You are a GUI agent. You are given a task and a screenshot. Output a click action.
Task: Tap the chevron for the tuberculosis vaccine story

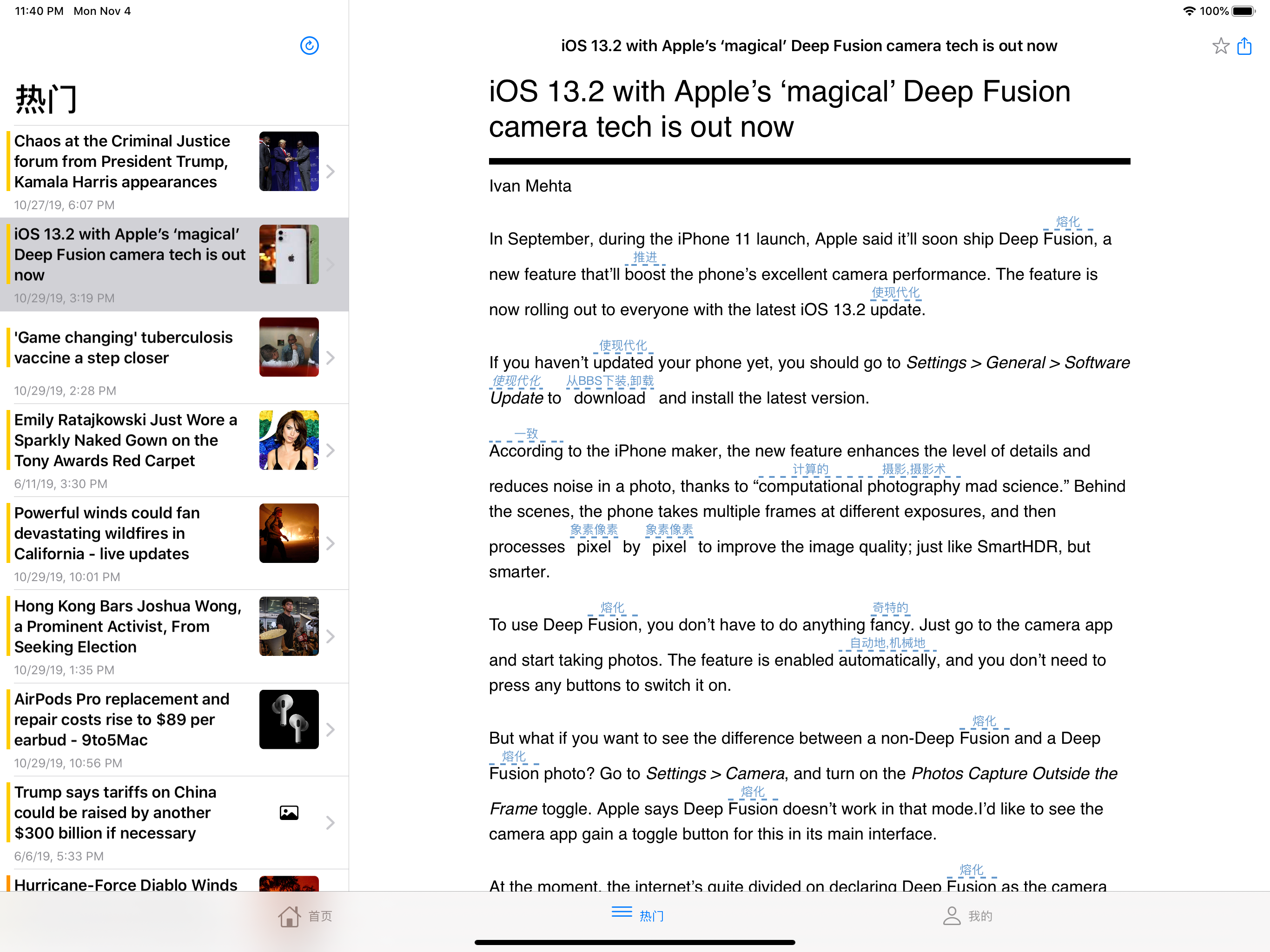[x=330, y=358]
